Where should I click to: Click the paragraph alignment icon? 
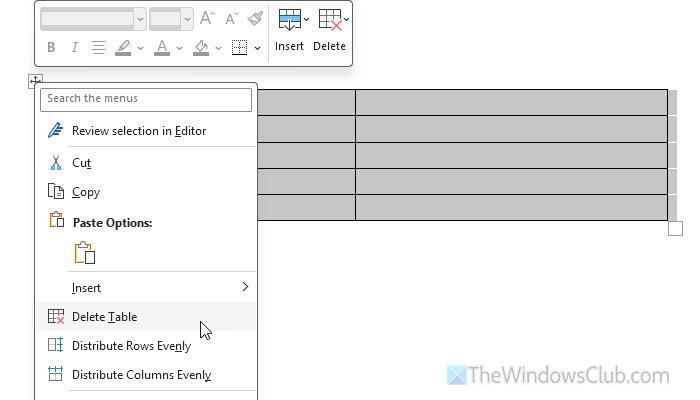tap(99, 47)
